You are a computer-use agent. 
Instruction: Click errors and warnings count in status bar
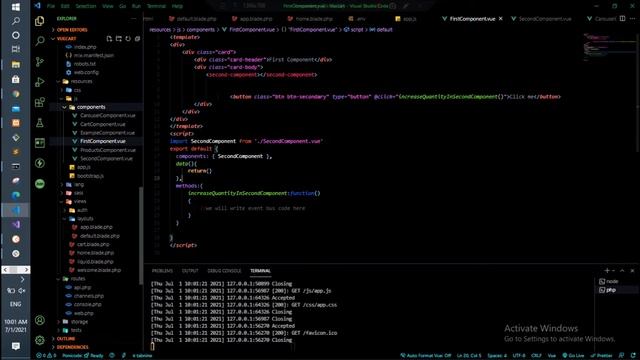46,356
